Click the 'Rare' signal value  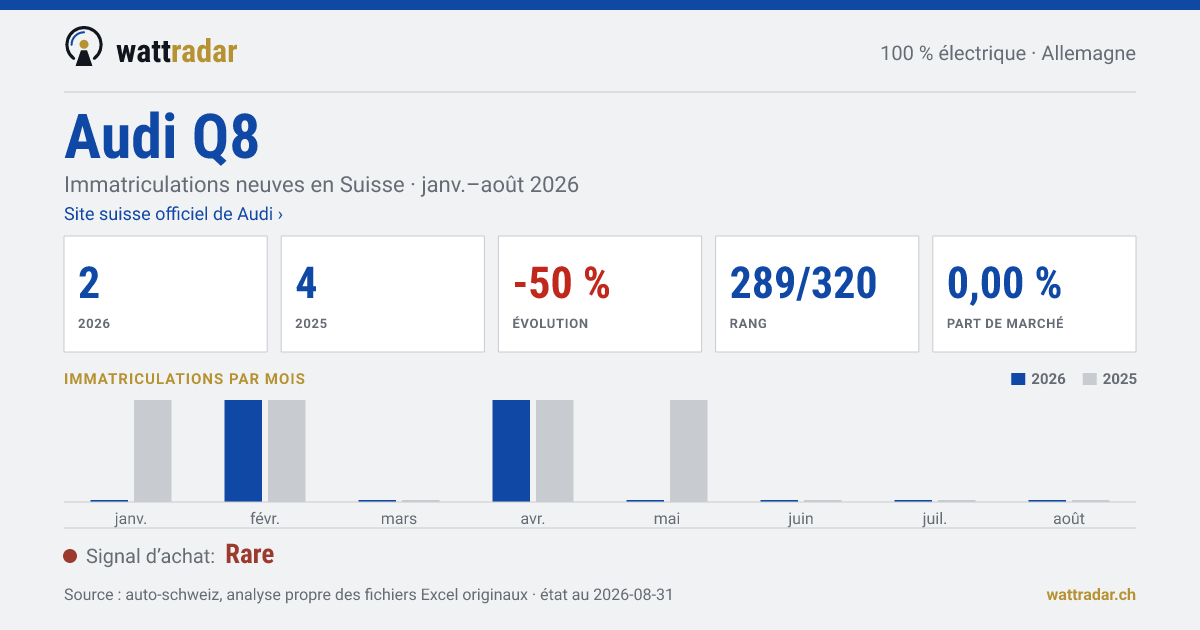(250, 555)
